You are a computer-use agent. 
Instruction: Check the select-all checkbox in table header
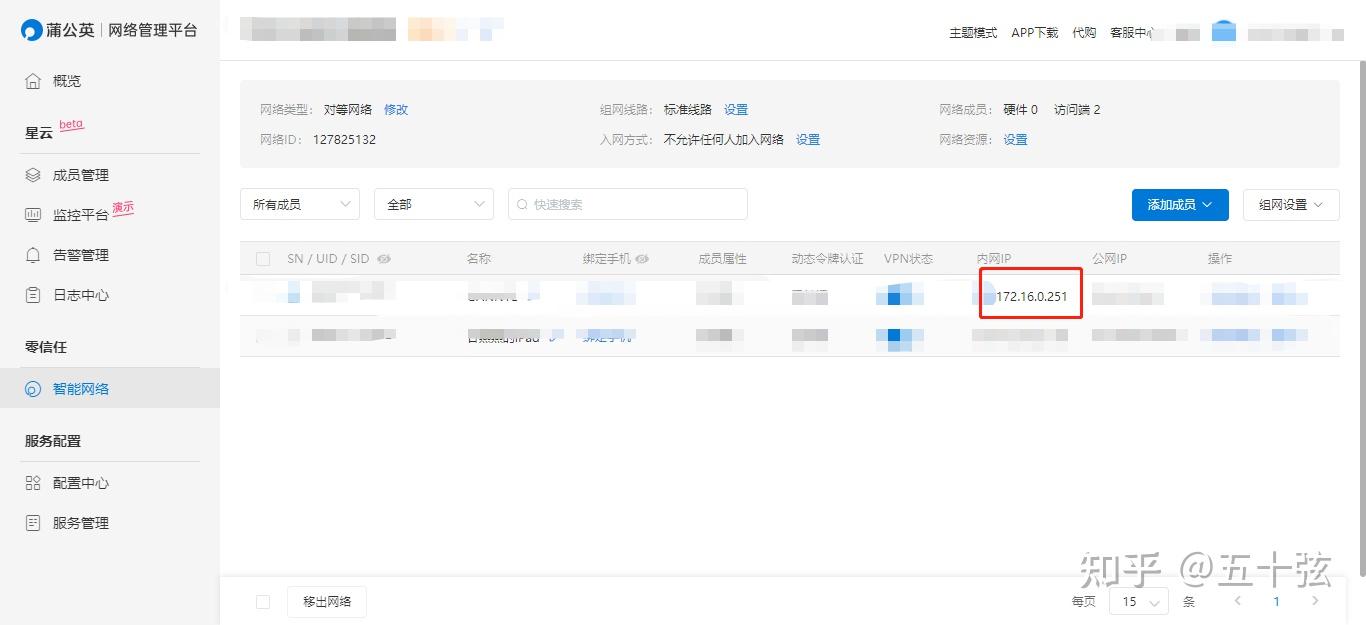[263, 258]
